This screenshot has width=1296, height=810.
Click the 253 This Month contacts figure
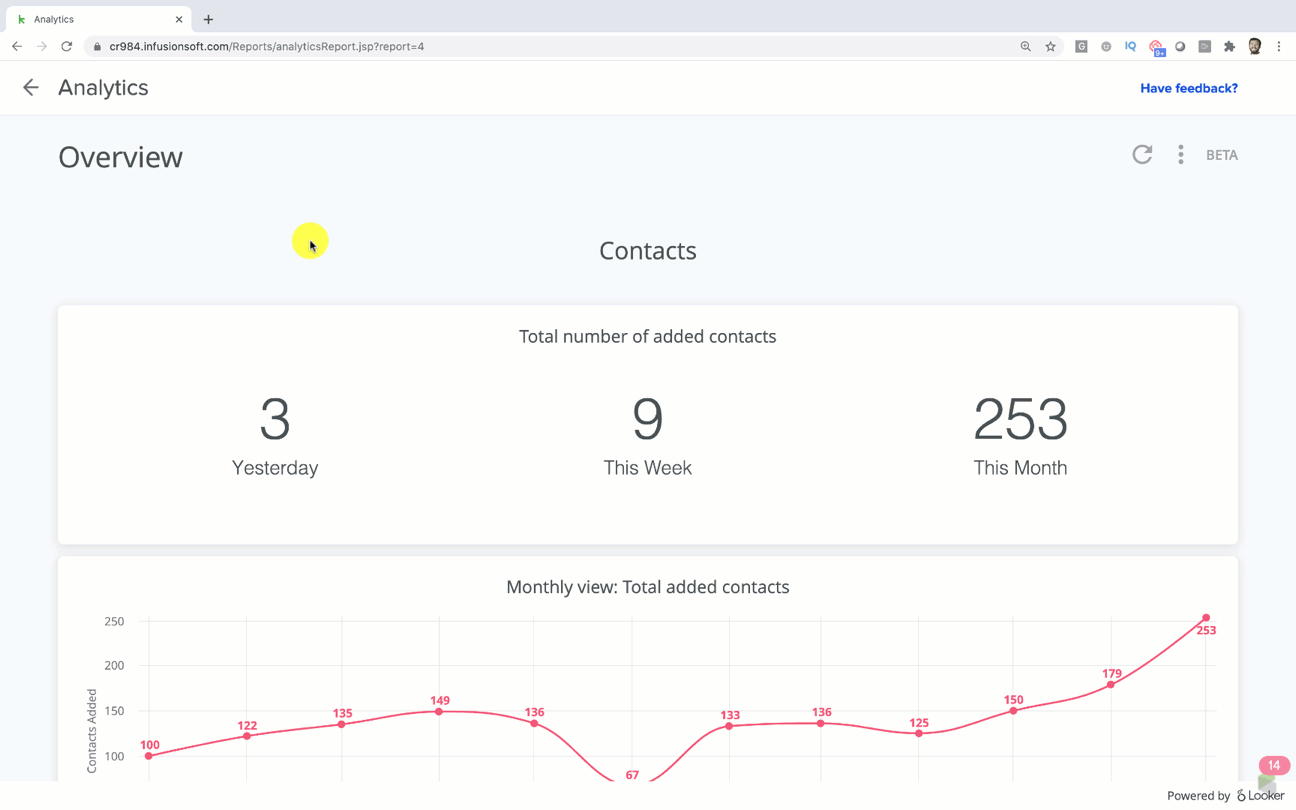(x=1020, y=419)
